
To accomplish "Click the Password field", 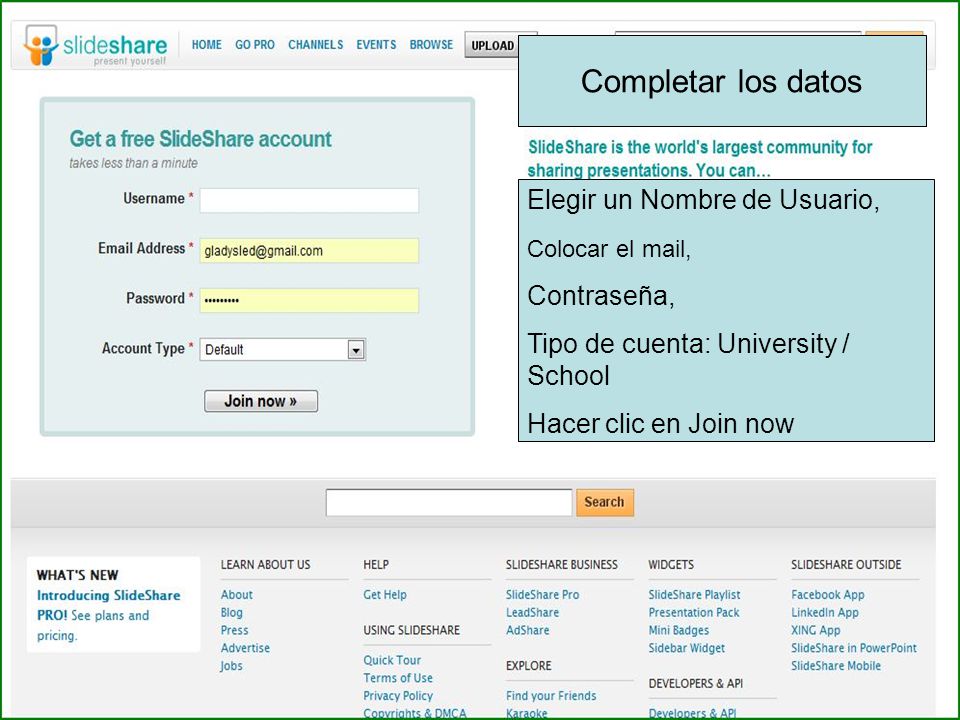I will (309, 301).
